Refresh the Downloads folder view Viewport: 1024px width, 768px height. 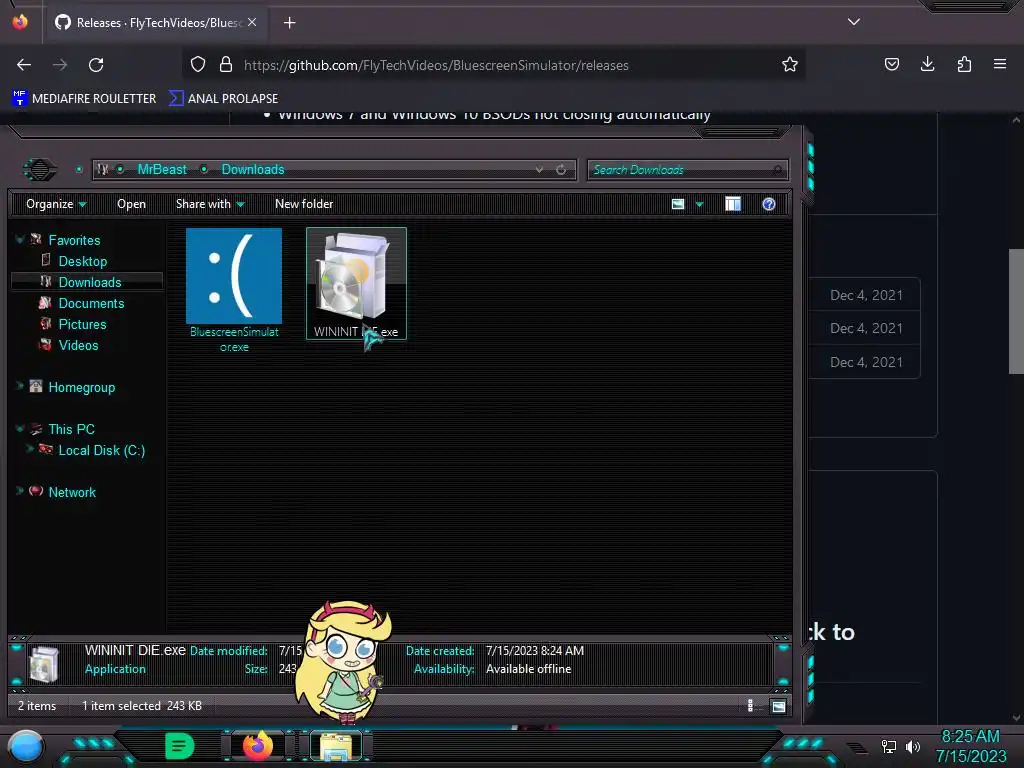click(561, 170)
